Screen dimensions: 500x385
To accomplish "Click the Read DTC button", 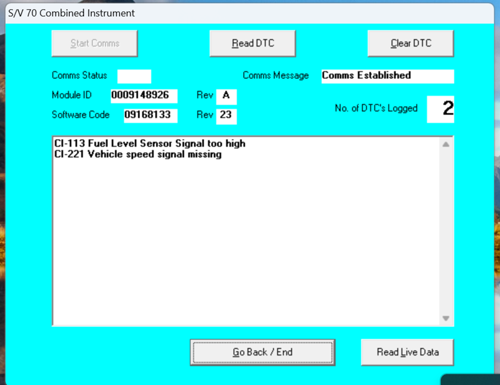I will click(x=253, y=43).
